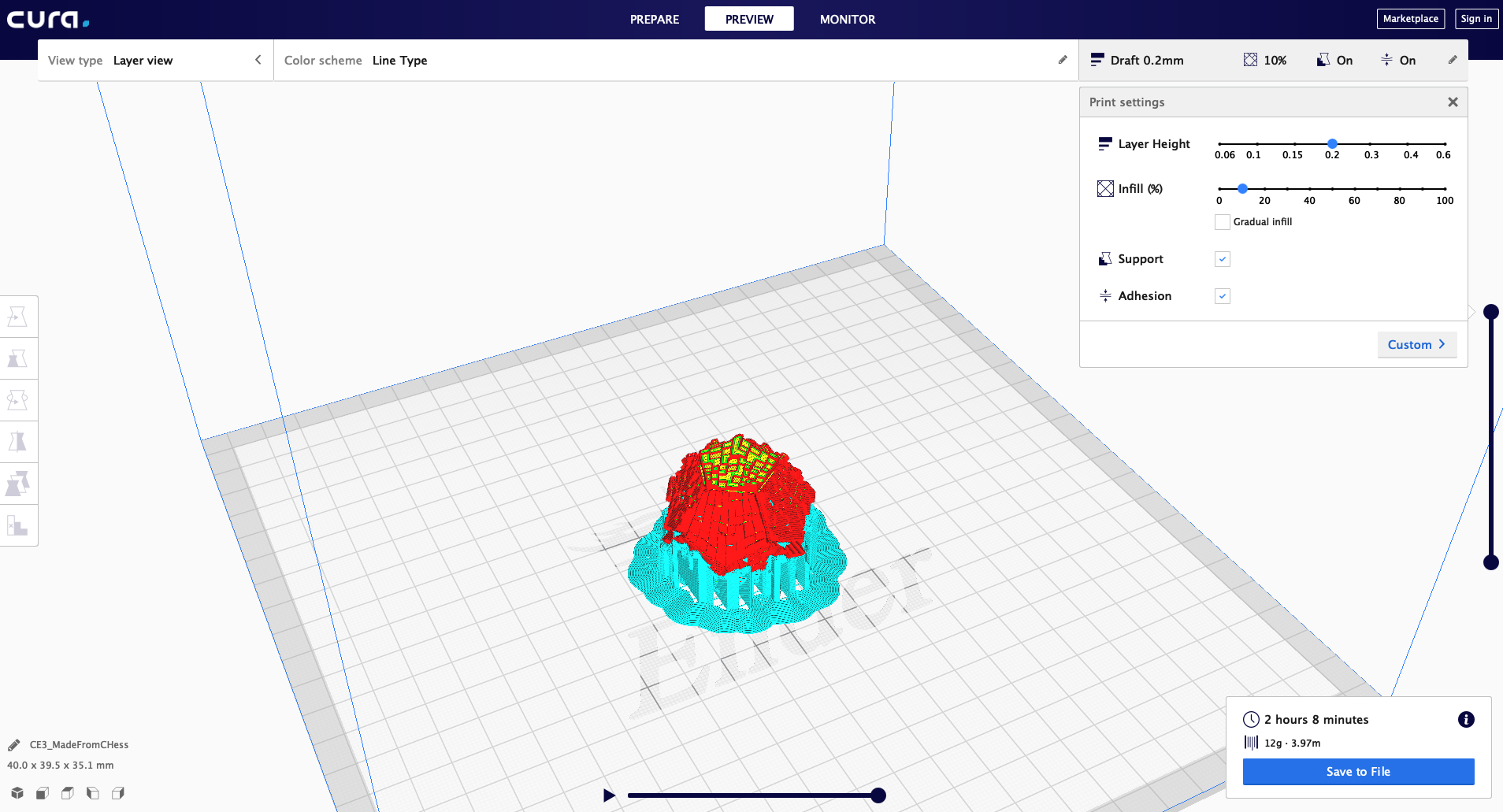Click the bottom handle of layer slider
Viewport: 1503px width, 812px height.
1490,562
